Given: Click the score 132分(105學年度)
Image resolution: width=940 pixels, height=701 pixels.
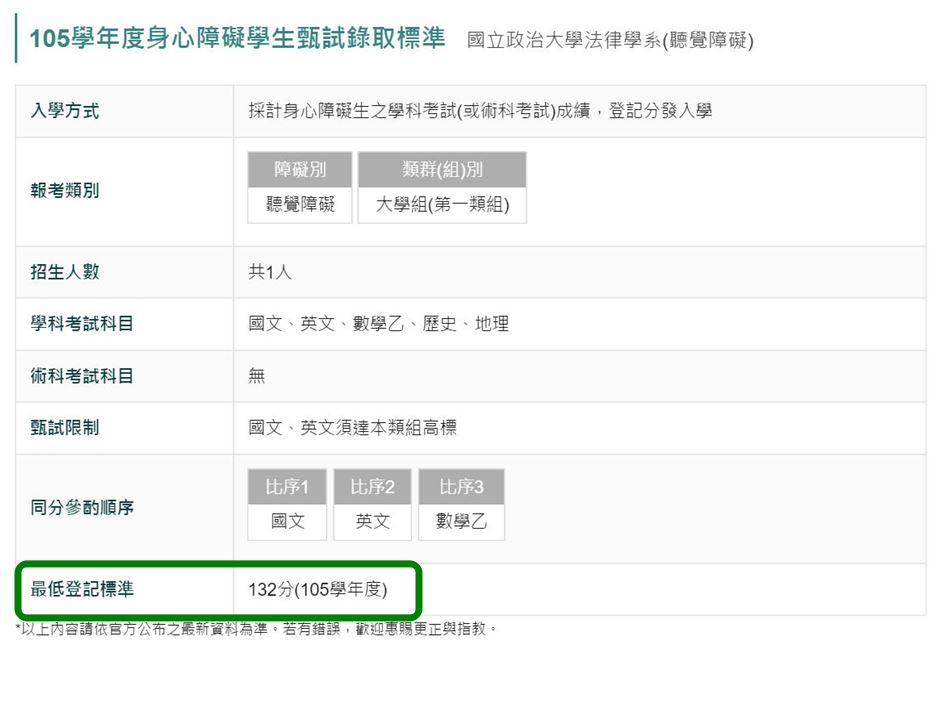Looking at the screenshot, I should point(318,589).
